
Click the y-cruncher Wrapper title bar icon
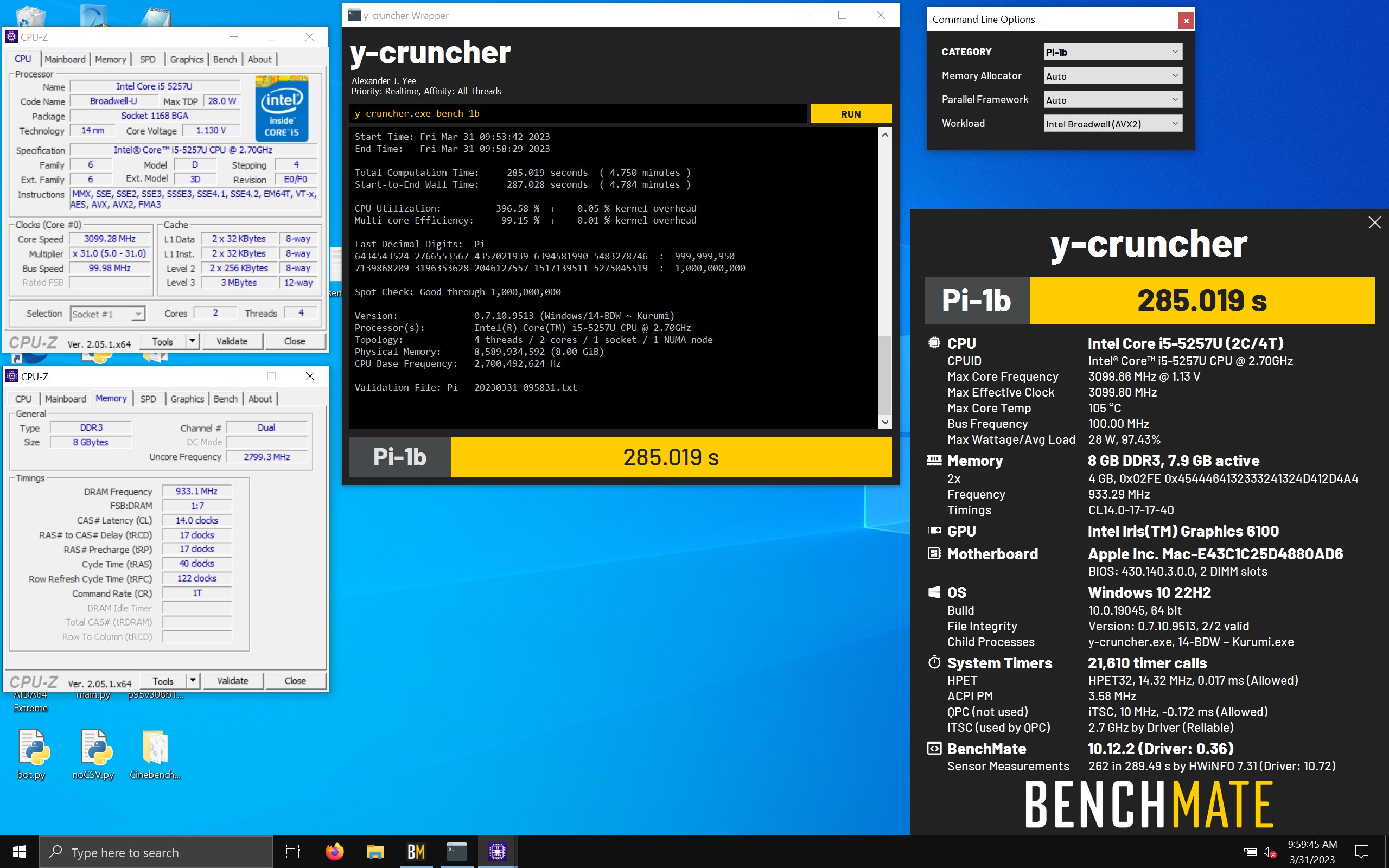(x=355, y=16)
